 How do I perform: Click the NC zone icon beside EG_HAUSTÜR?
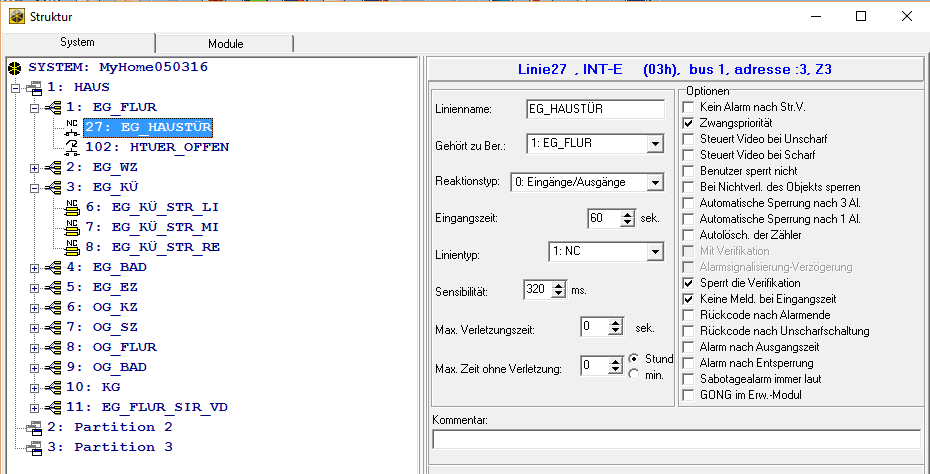point(72,127)
